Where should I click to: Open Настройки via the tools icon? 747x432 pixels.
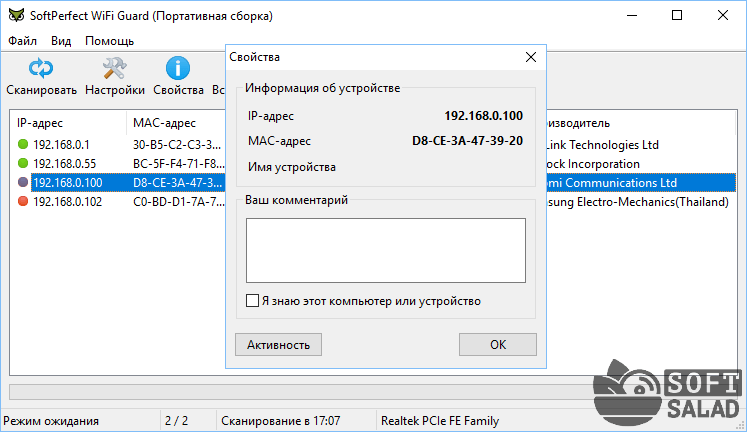click(x=114, y=68)
